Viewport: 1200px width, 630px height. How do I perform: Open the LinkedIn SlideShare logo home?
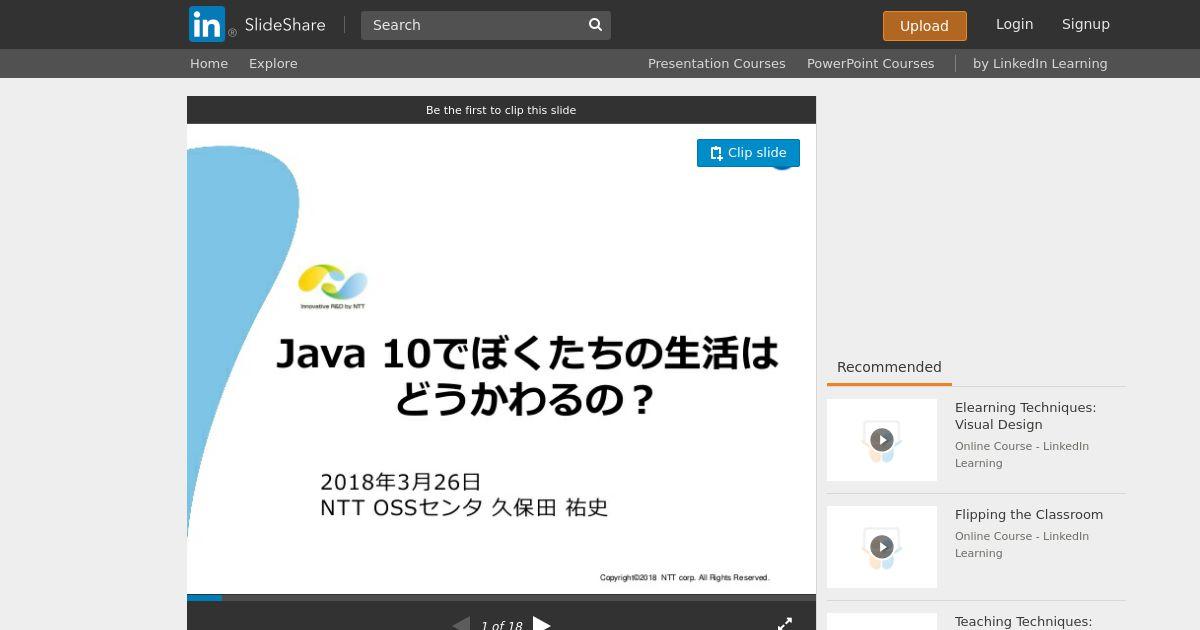click(257, 24)
